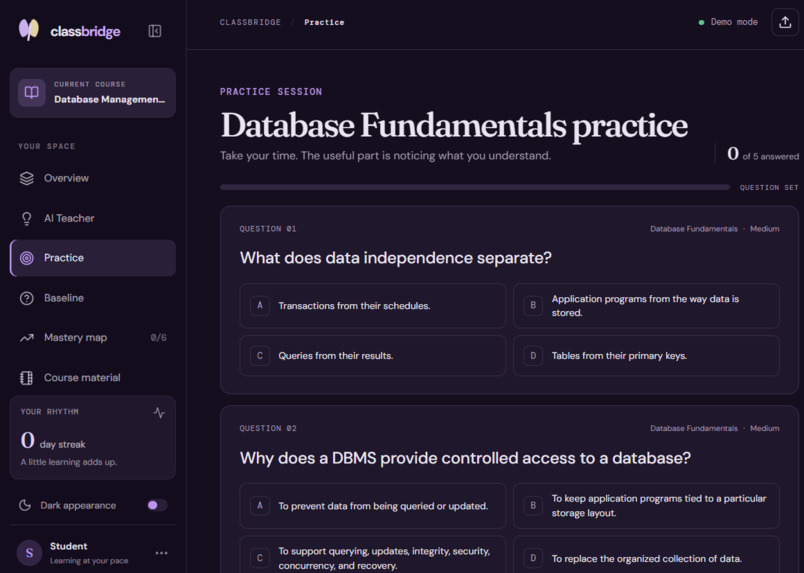This screenshot has height=573, width=804.
Task: Click the 'QUESTION 02' label
Action: [268, 428]
